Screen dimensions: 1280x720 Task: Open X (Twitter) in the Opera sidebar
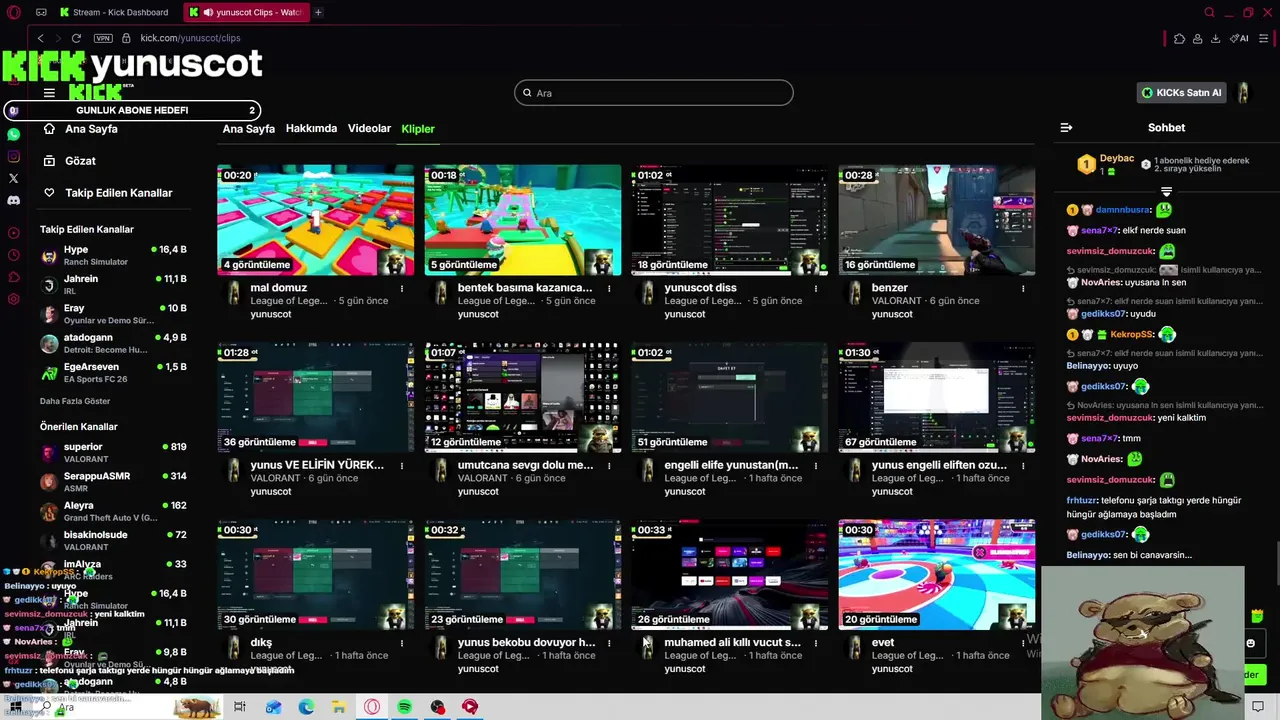(x=13, y=178)
